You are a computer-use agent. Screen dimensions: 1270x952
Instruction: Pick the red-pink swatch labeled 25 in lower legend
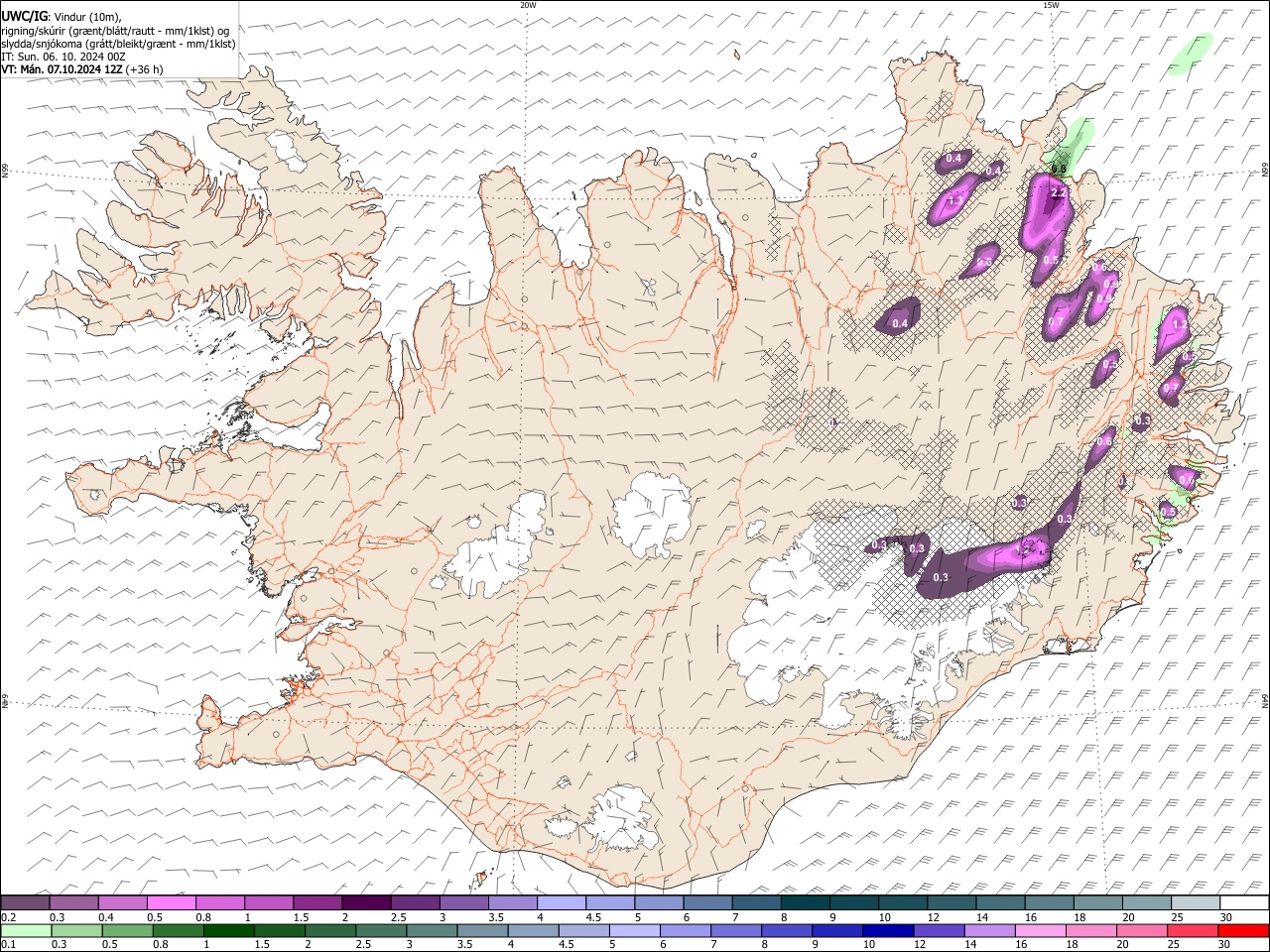click(1193, 930)
